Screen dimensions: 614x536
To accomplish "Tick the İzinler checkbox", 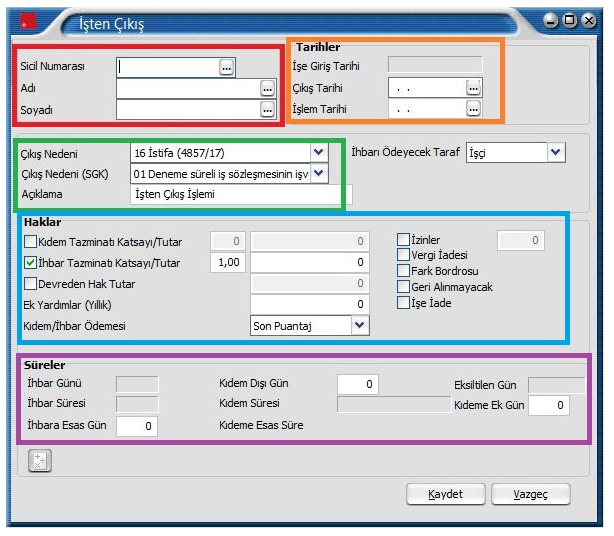I will (x=403, y=239).
